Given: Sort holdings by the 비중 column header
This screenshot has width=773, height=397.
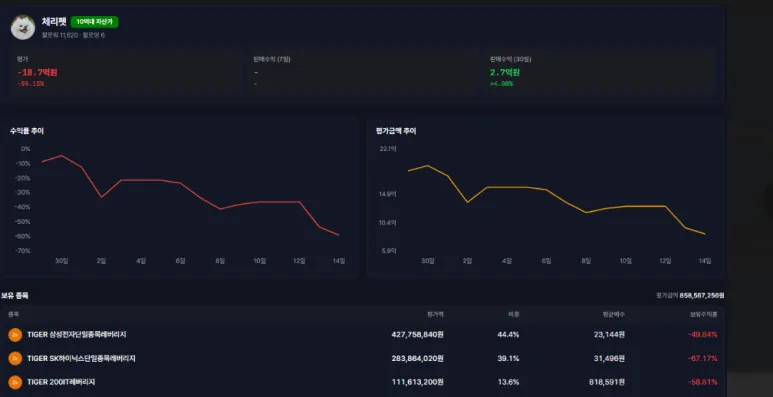Looking at the screenshot, I should tap(513, 314).
